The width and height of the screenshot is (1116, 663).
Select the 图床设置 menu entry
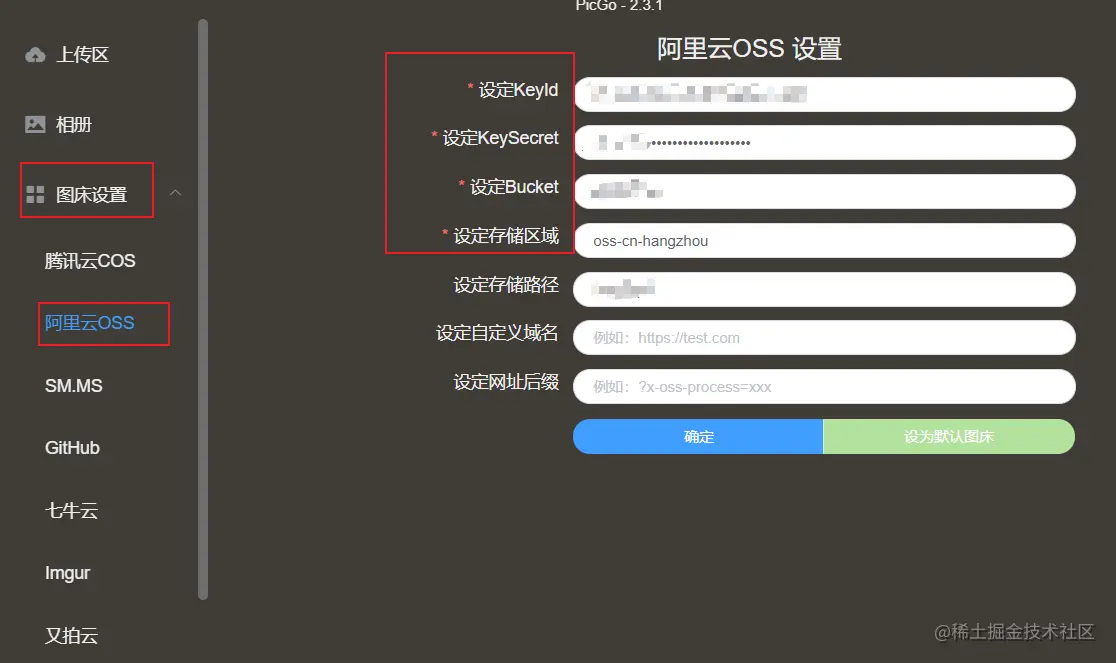point(91,194)
